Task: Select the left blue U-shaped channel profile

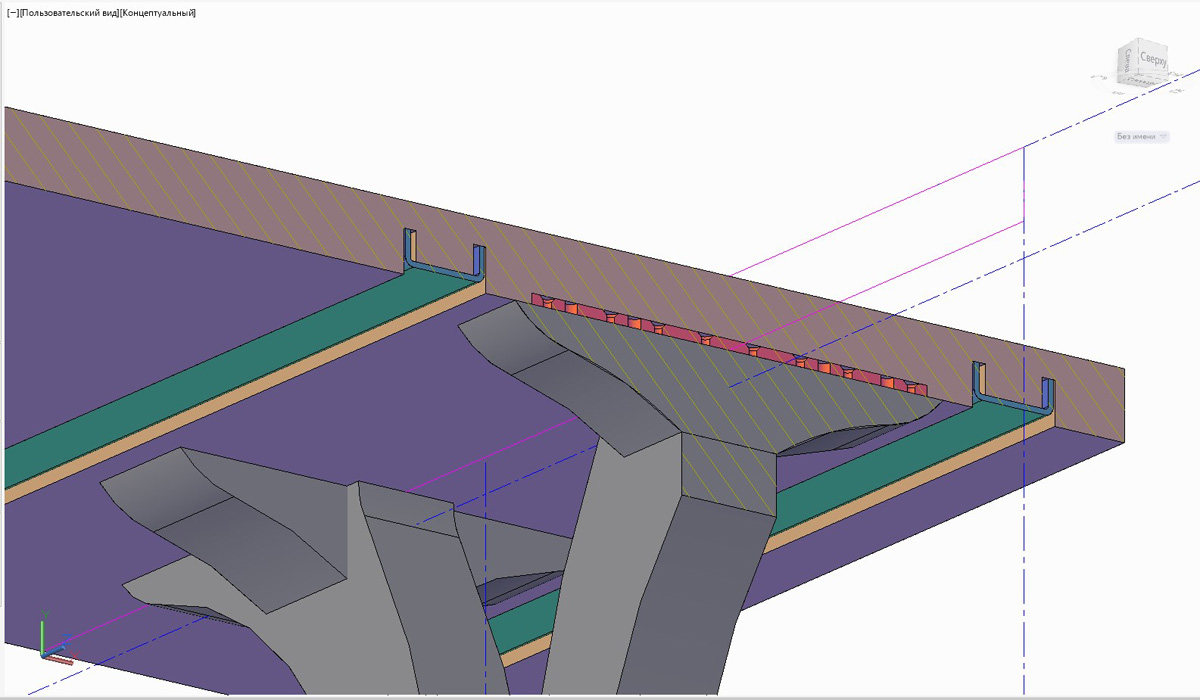Action: (x=443, y=268)
